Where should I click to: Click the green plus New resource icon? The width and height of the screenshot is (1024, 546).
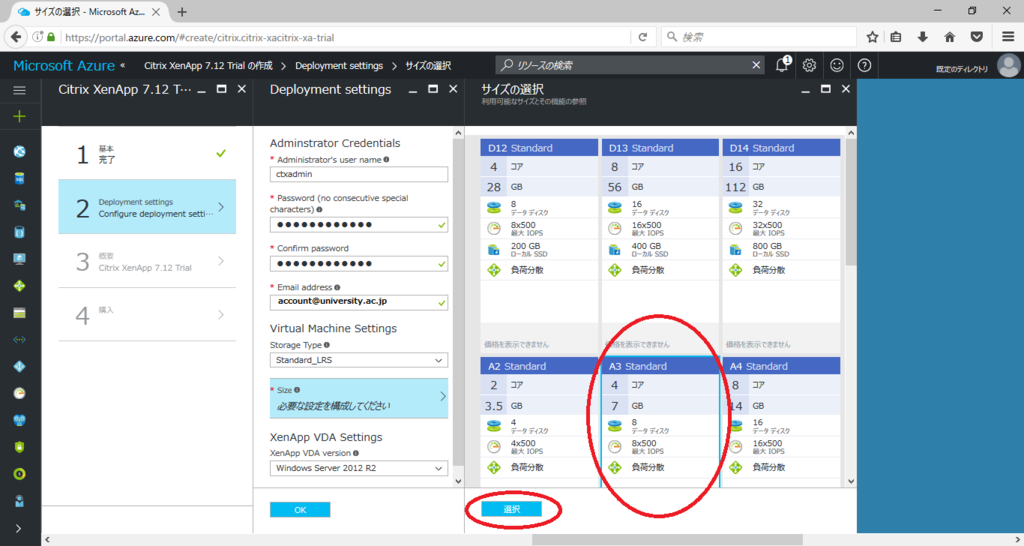point(20,117)
